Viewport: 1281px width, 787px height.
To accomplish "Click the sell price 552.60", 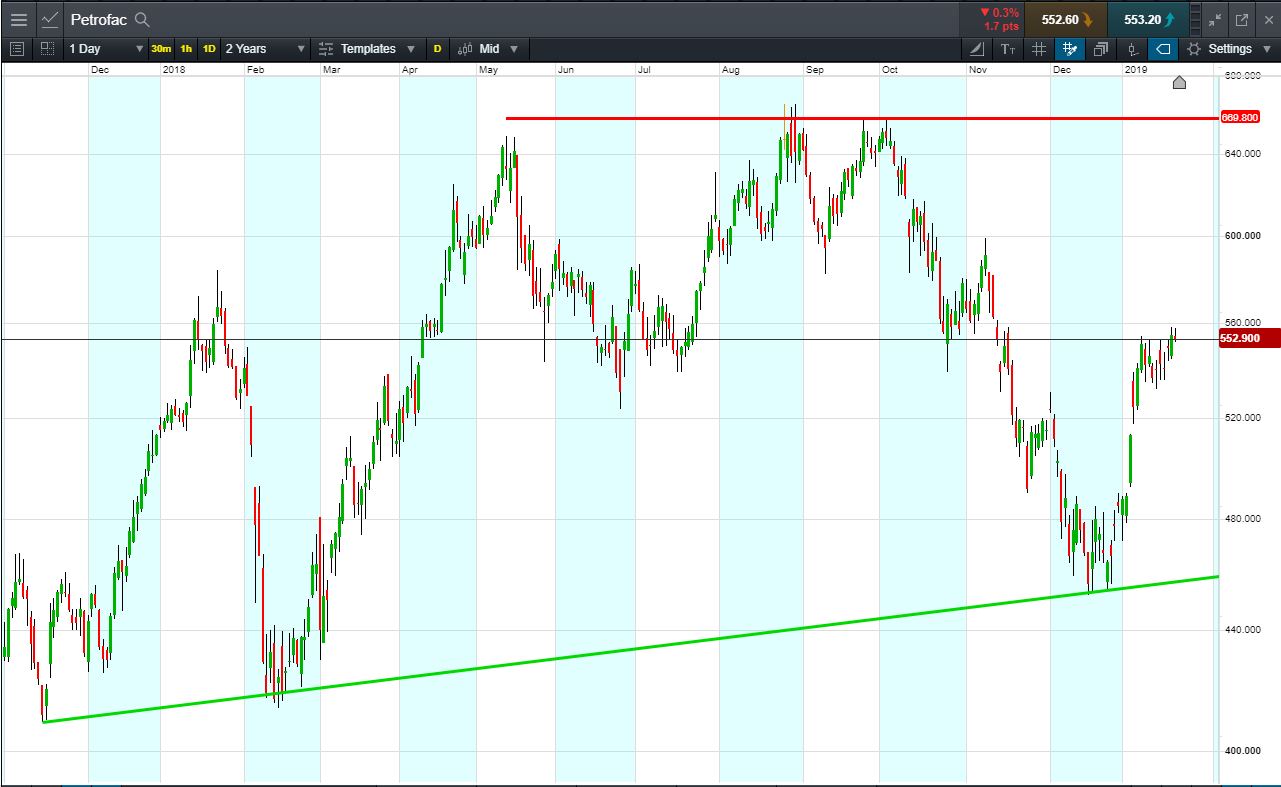I will (x=1066, y=19).
